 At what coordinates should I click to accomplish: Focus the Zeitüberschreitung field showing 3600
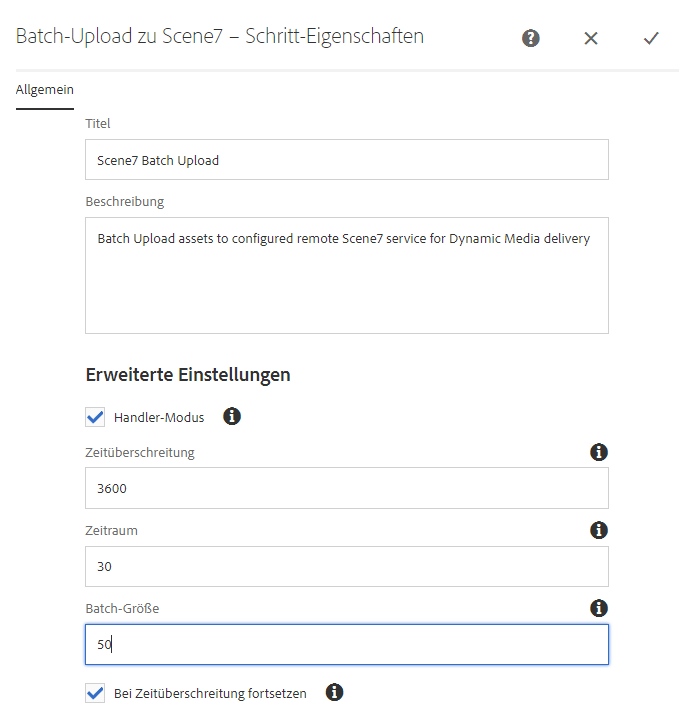(346, 488)
